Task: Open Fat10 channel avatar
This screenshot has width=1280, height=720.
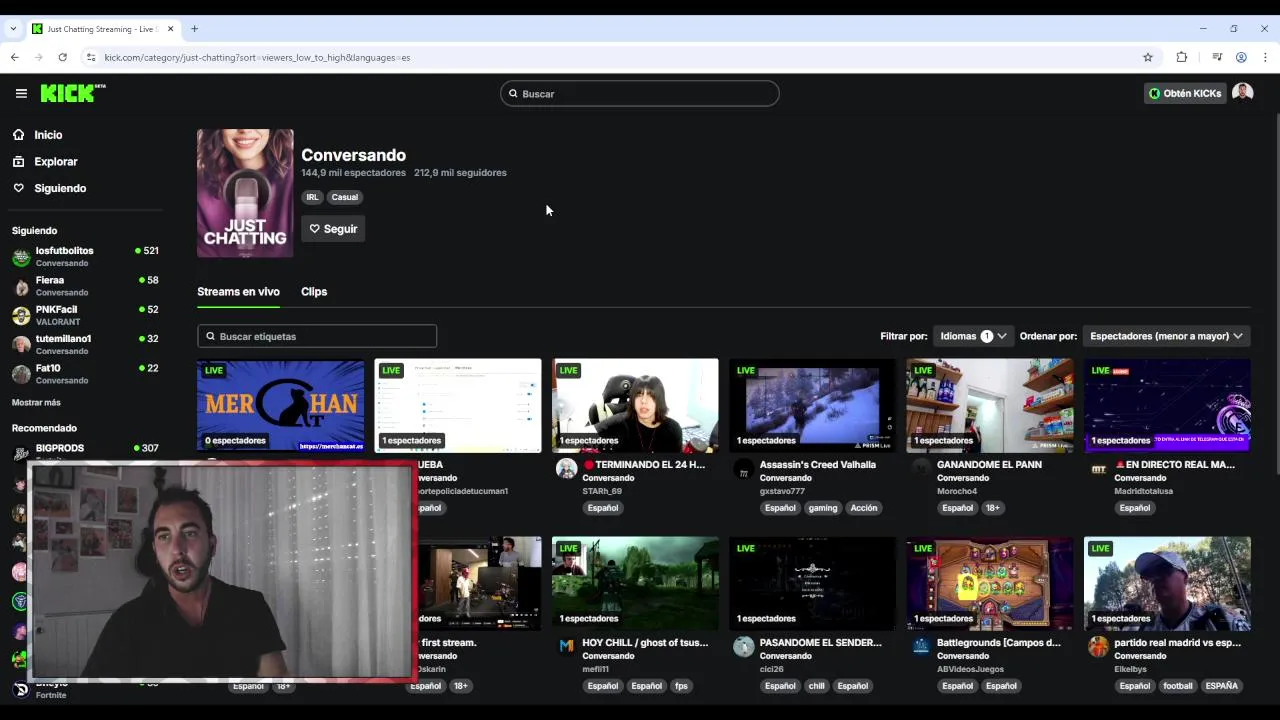Action: tap(21, 374)
